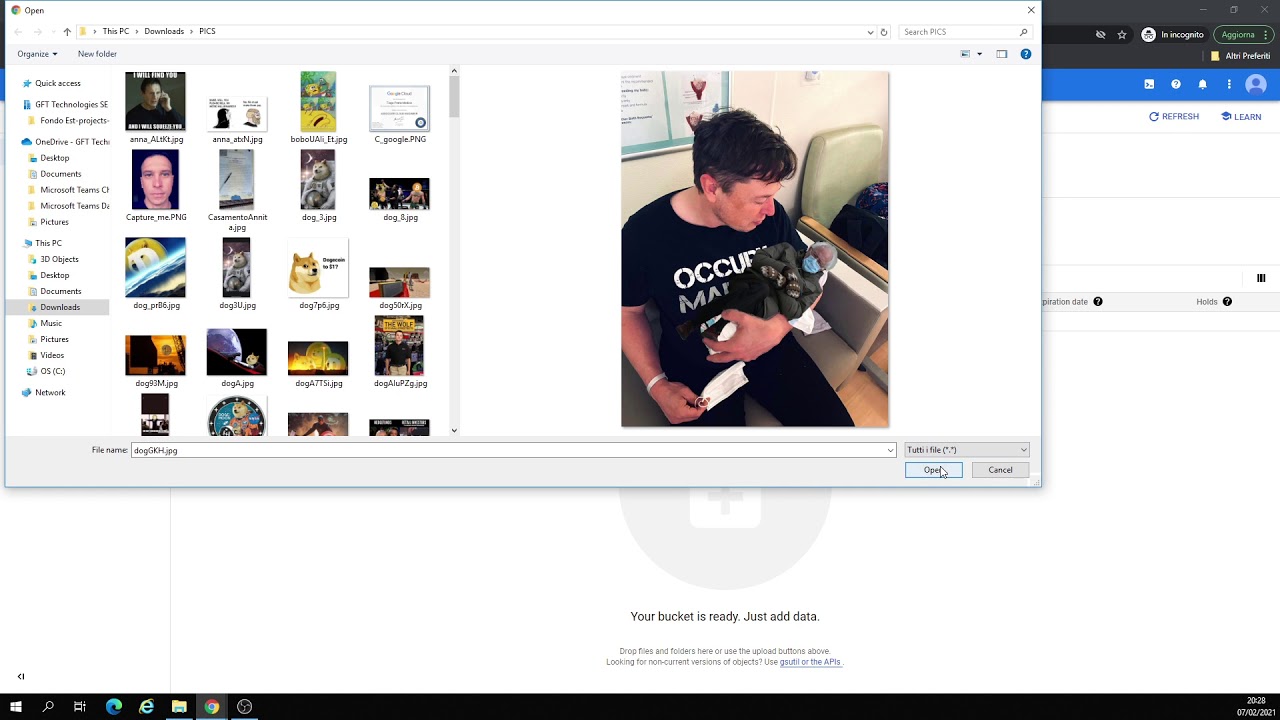The width and height of the screenshot is (1280, 720).
Task: Click the column display options icon
Action: pos(1261,278)
